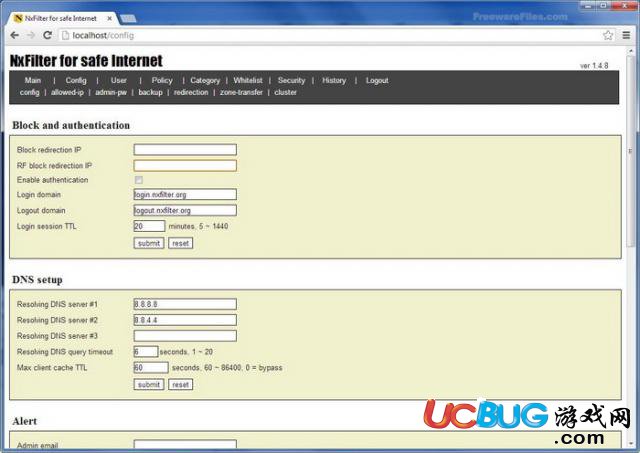Viewport: 640px width, 453px height.
Task: Reset the Block and authentication form
Action: click(x=180, y=243)
